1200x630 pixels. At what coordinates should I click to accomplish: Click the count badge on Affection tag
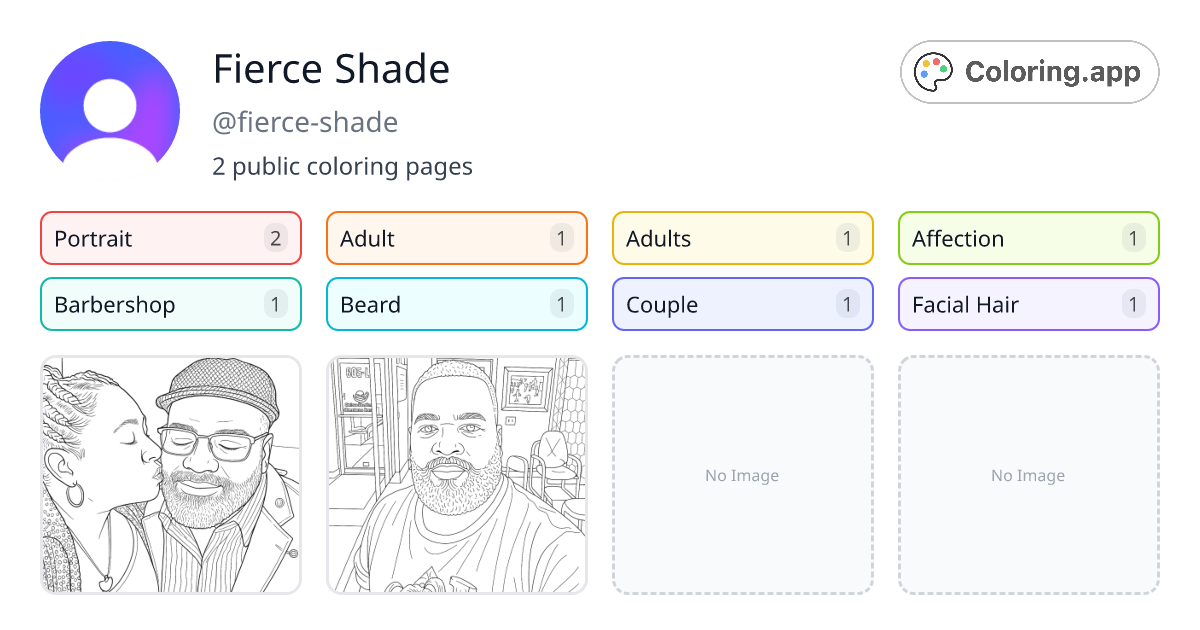coord(1133,238)
